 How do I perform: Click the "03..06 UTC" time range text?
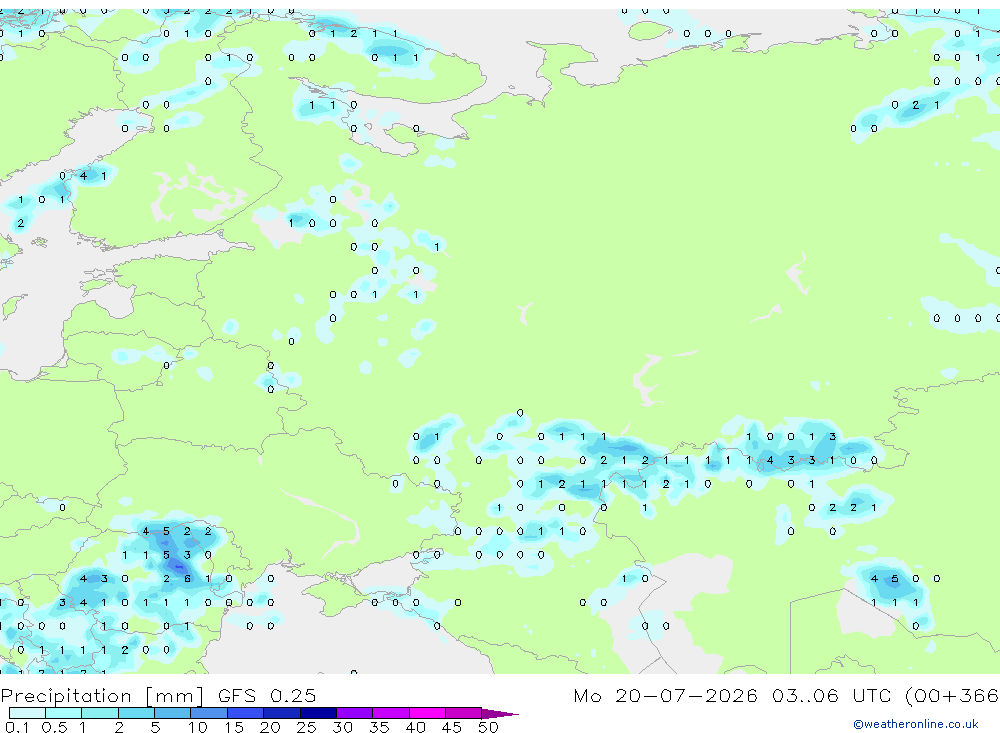(831, 695)
